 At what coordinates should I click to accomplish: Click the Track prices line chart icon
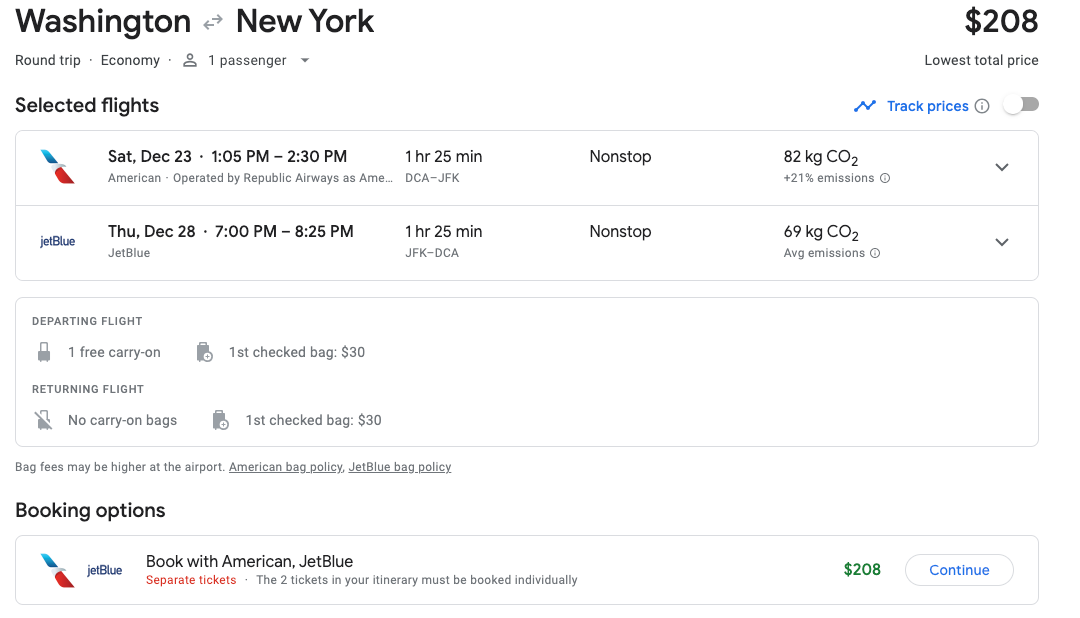864,105
